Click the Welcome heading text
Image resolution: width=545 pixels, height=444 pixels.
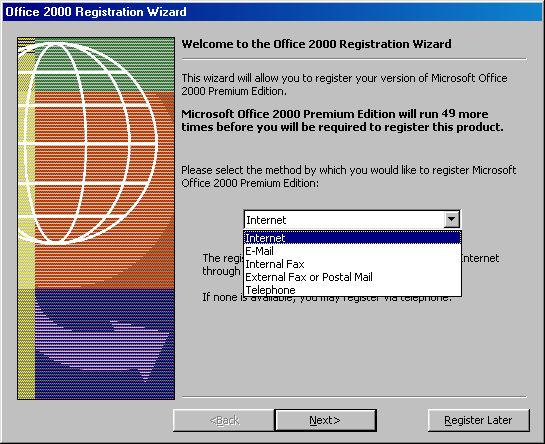coord(316,44)
